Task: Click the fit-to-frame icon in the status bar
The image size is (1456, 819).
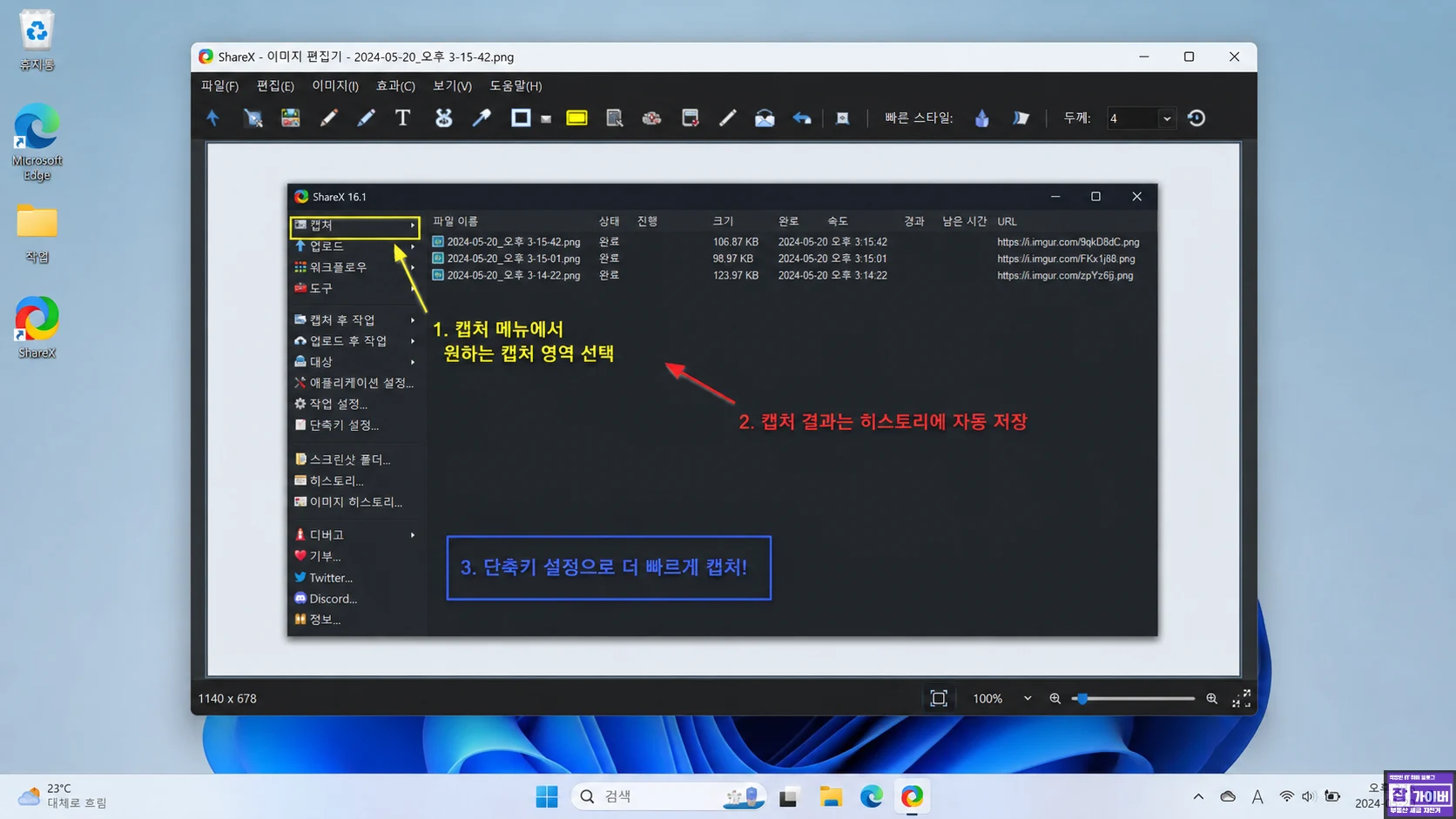Action: coord(939,698)
